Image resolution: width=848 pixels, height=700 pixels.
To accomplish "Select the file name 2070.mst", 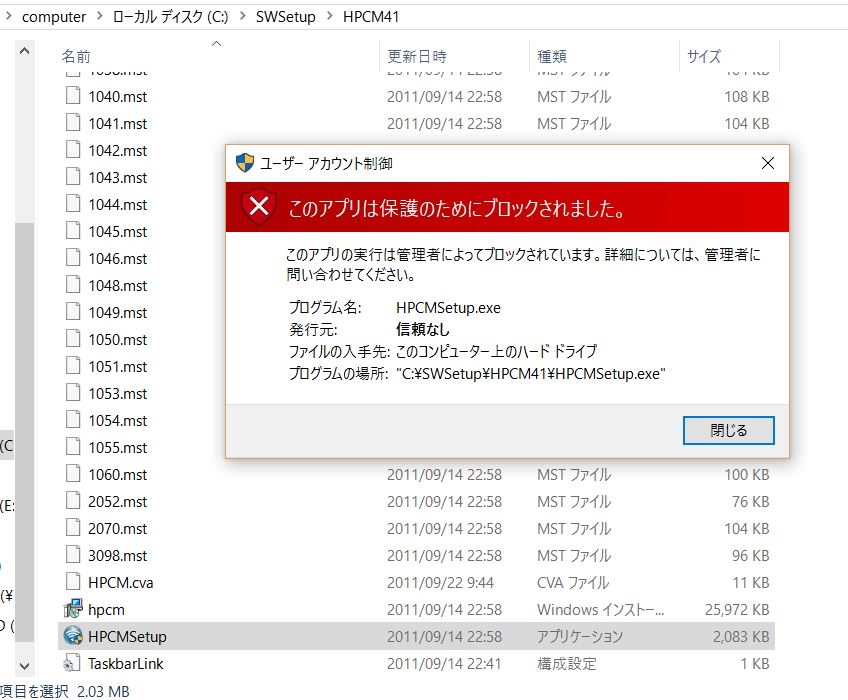I will point(117,529).
